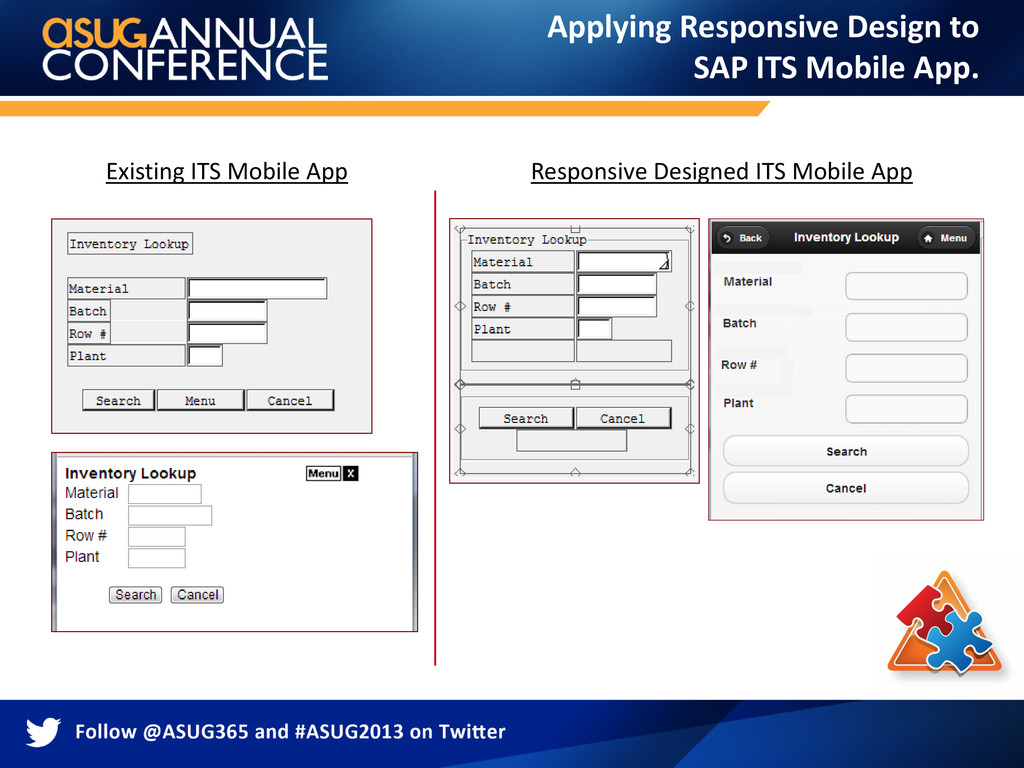Tap the wide Search button in responsive app

(x=846, y=451)
